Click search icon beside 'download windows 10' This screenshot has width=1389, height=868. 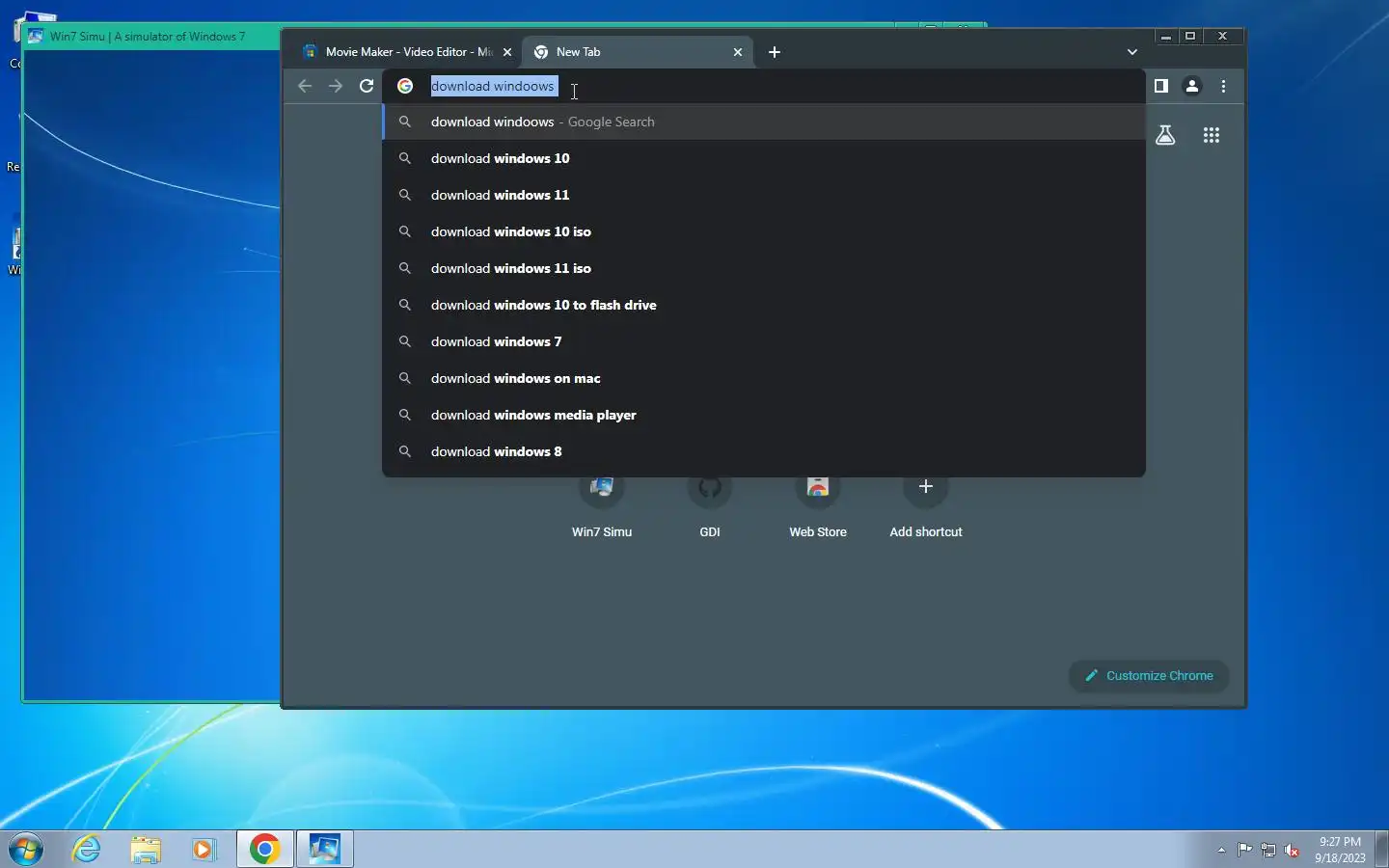(x=405, y=158)
